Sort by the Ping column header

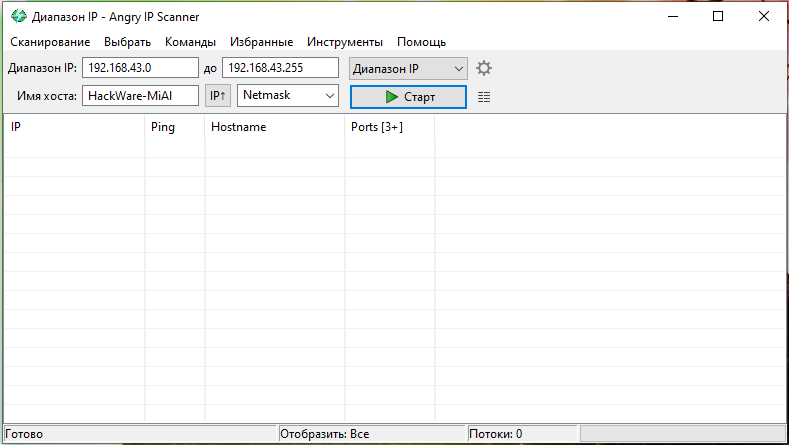175,127
